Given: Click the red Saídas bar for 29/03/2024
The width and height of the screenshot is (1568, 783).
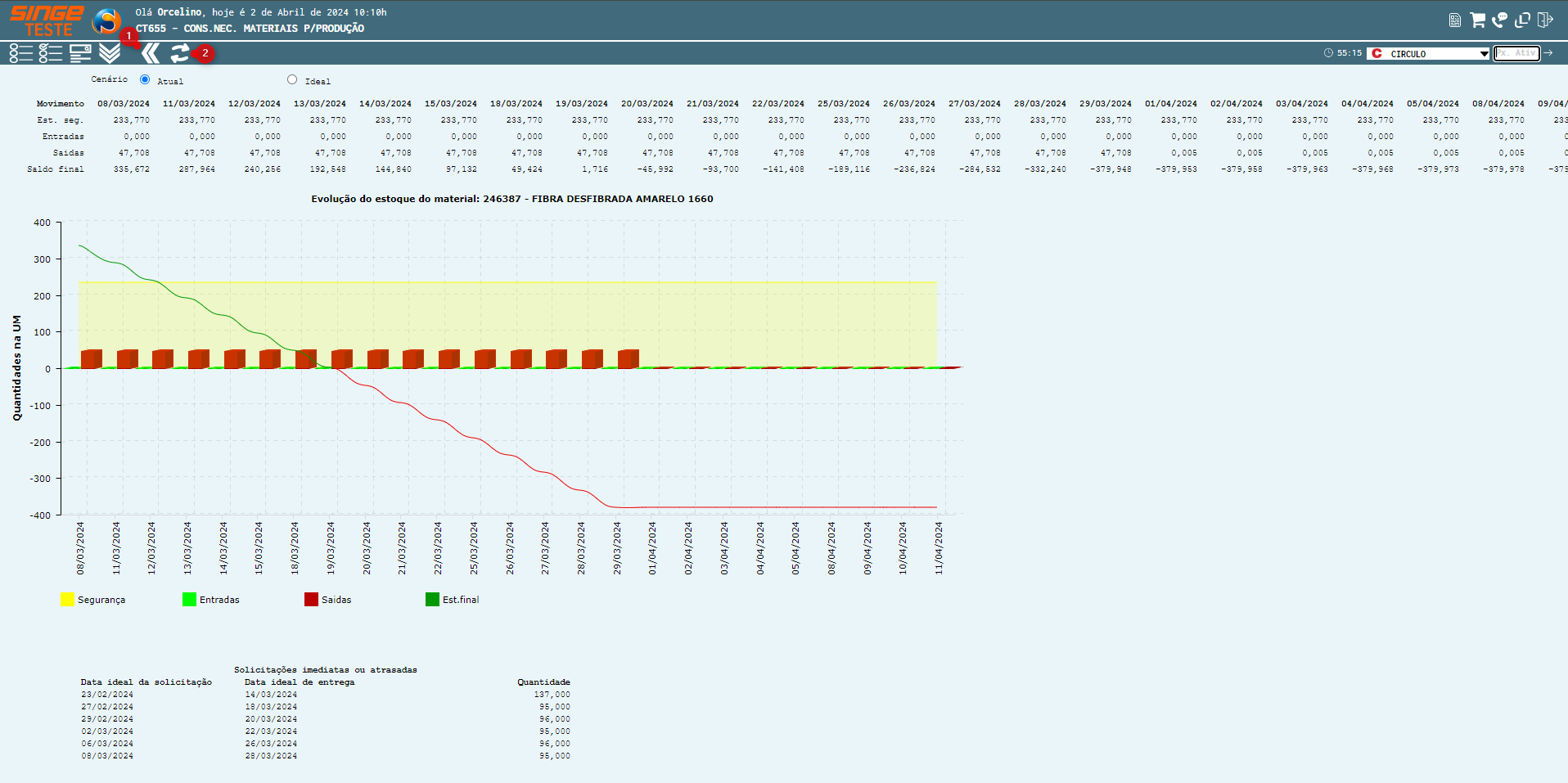Looking at the screenshot, I should tap(628, 359).
